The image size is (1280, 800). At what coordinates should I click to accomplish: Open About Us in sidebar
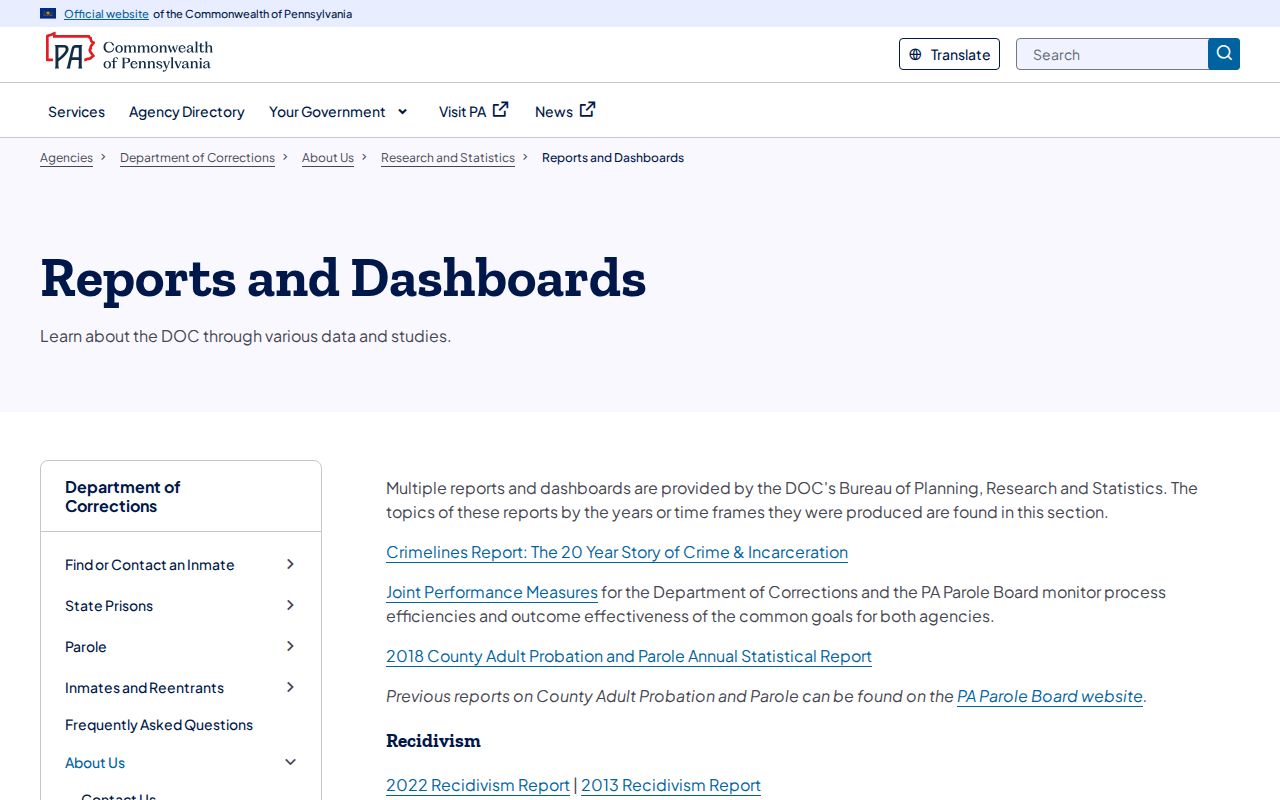pyautogui.click(x=95, y=763)
